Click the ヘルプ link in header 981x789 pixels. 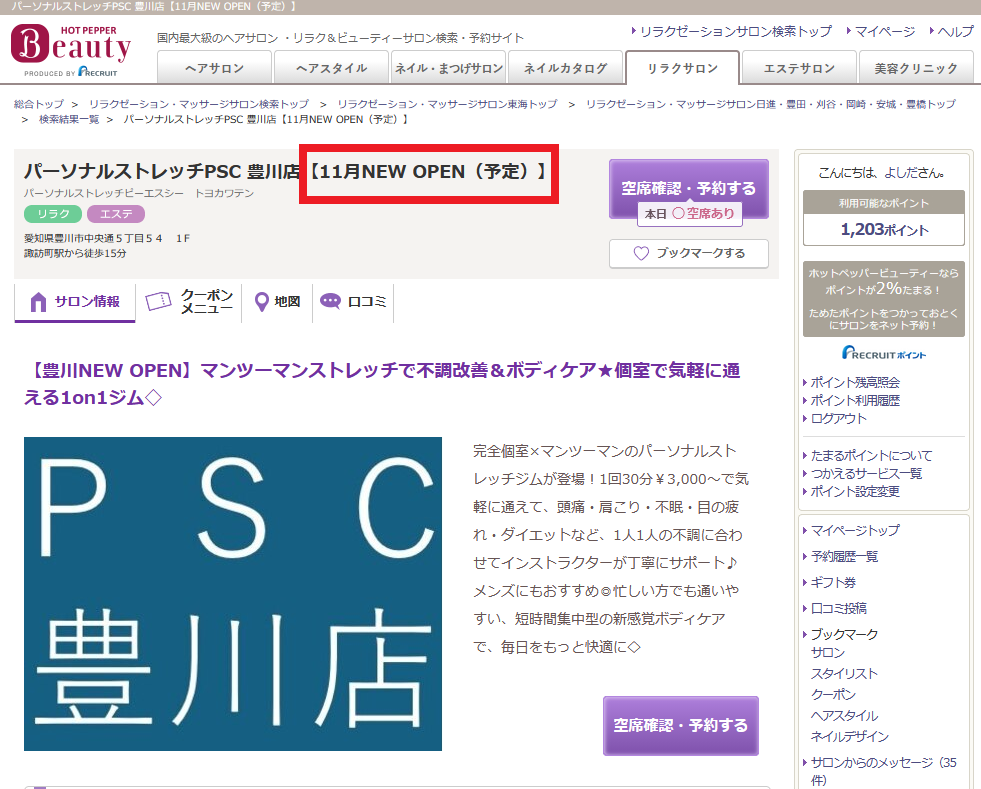pos(954,32)
